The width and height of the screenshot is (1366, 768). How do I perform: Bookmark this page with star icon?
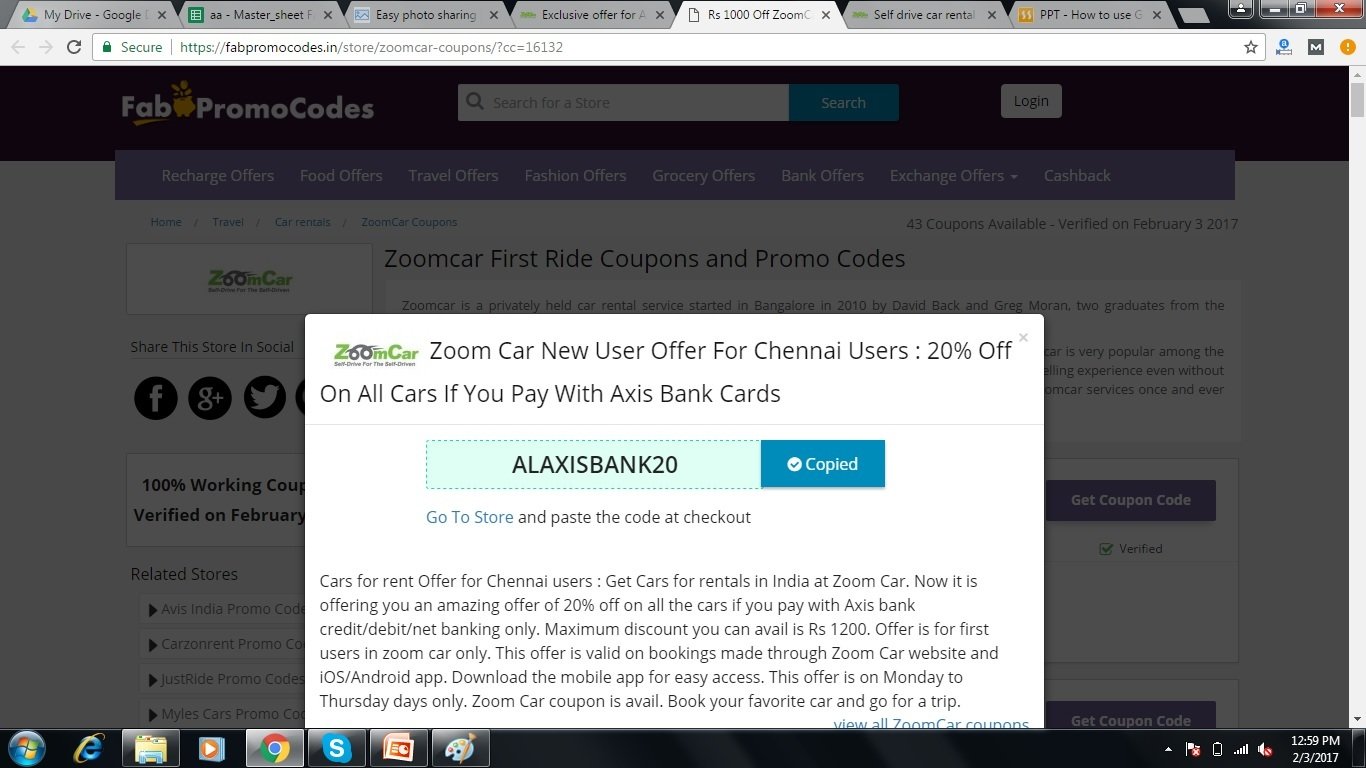1250,47
